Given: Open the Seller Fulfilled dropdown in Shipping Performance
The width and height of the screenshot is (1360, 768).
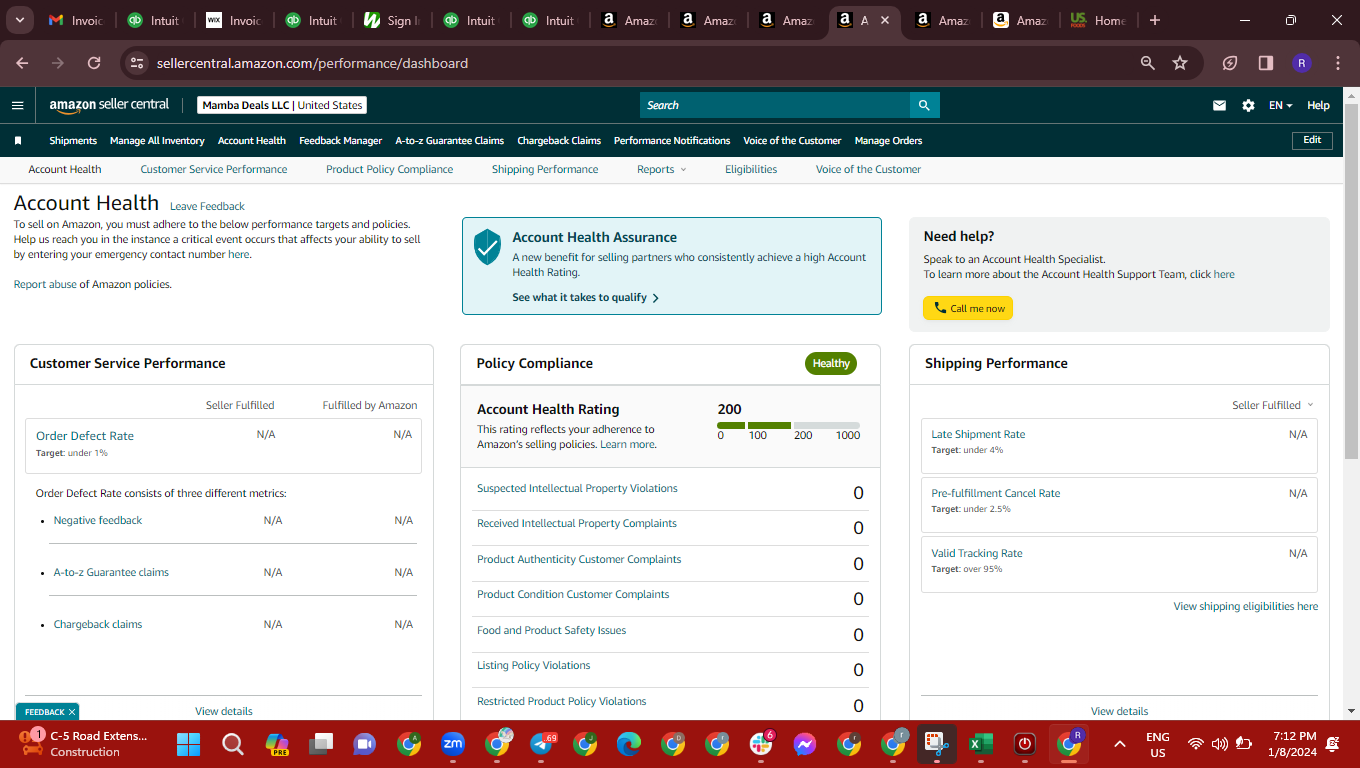Looking at the screenshot, I should point(1273,405).
